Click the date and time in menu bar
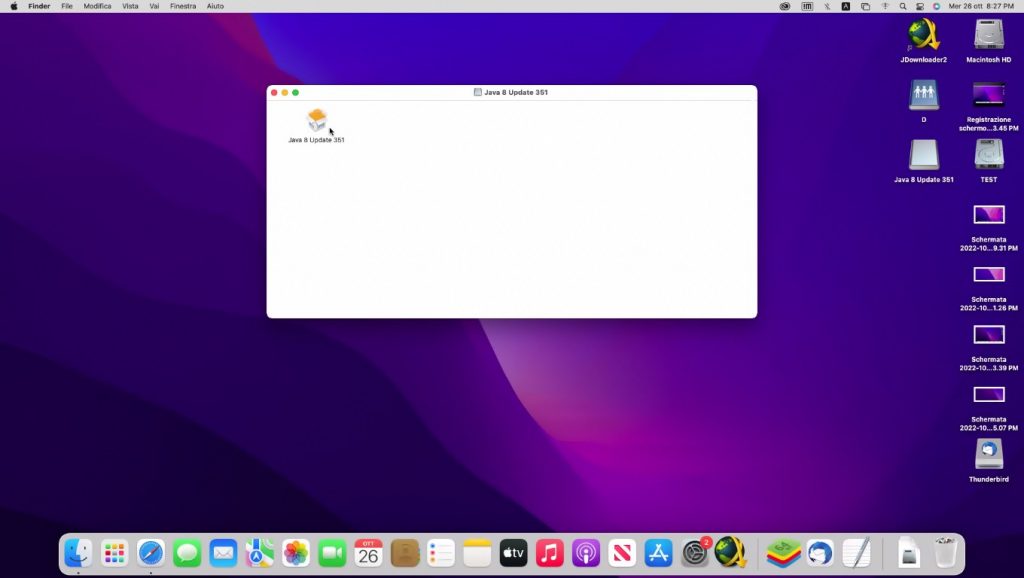The image size is (1024, 578). click(980, 6)
